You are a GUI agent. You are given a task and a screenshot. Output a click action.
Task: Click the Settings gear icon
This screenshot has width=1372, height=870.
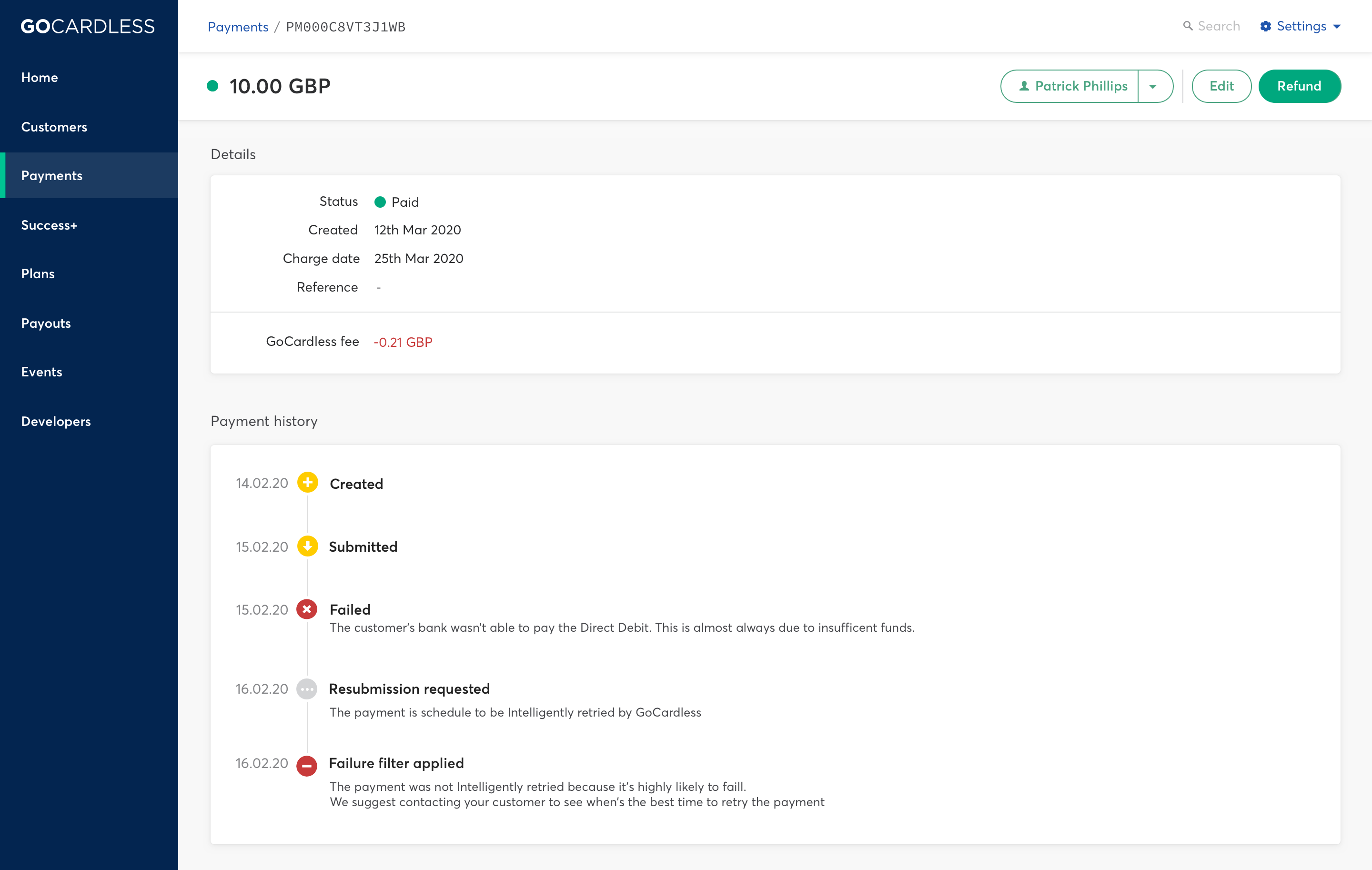coord(1265,26)
